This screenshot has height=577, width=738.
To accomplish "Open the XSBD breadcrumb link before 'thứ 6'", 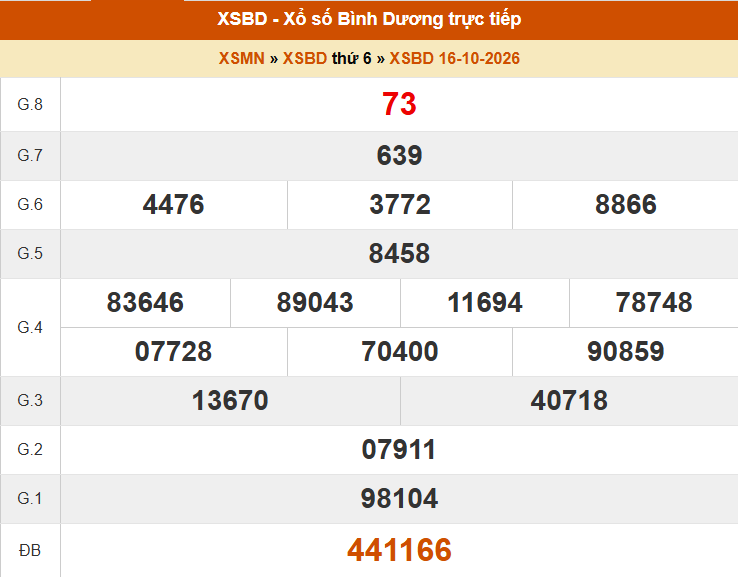I will pyautogui.click(x=305, y=58).
